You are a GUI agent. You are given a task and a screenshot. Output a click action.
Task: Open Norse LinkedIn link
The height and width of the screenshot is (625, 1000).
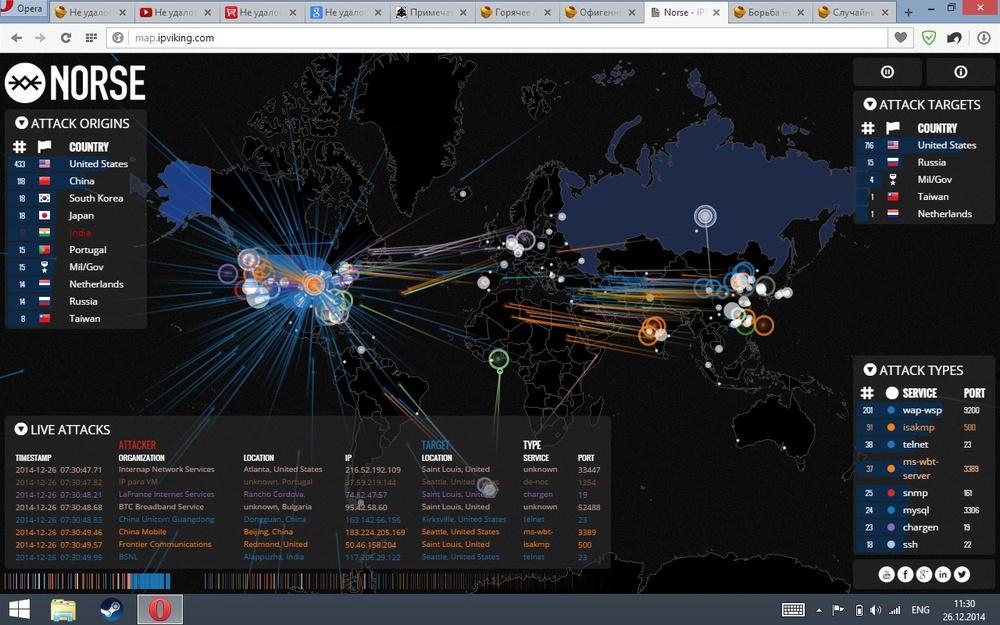click(x=943, y=574)
